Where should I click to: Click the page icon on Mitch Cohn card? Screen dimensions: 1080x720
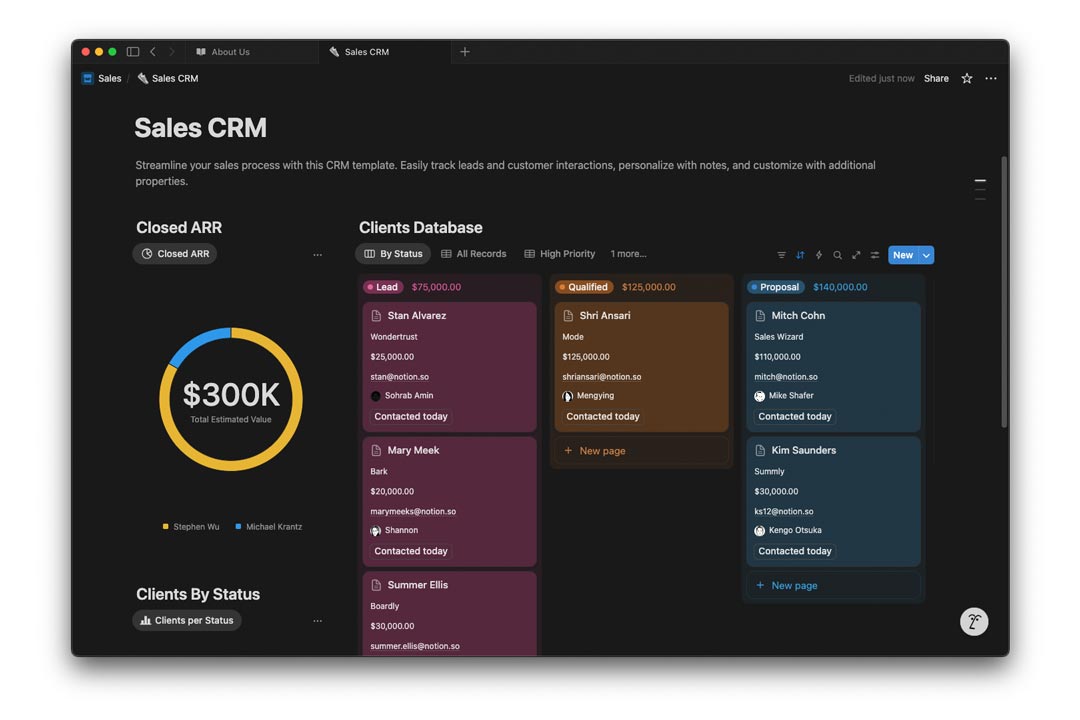(x=760, y=316)
